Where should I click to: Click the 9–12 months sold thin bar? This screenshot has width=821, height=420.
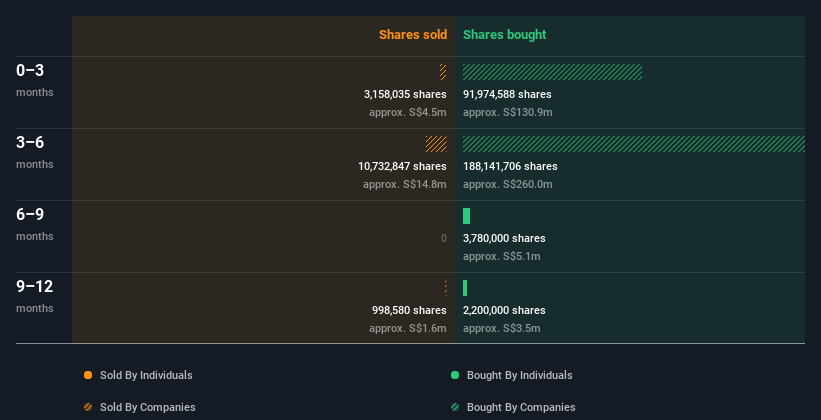446,288
